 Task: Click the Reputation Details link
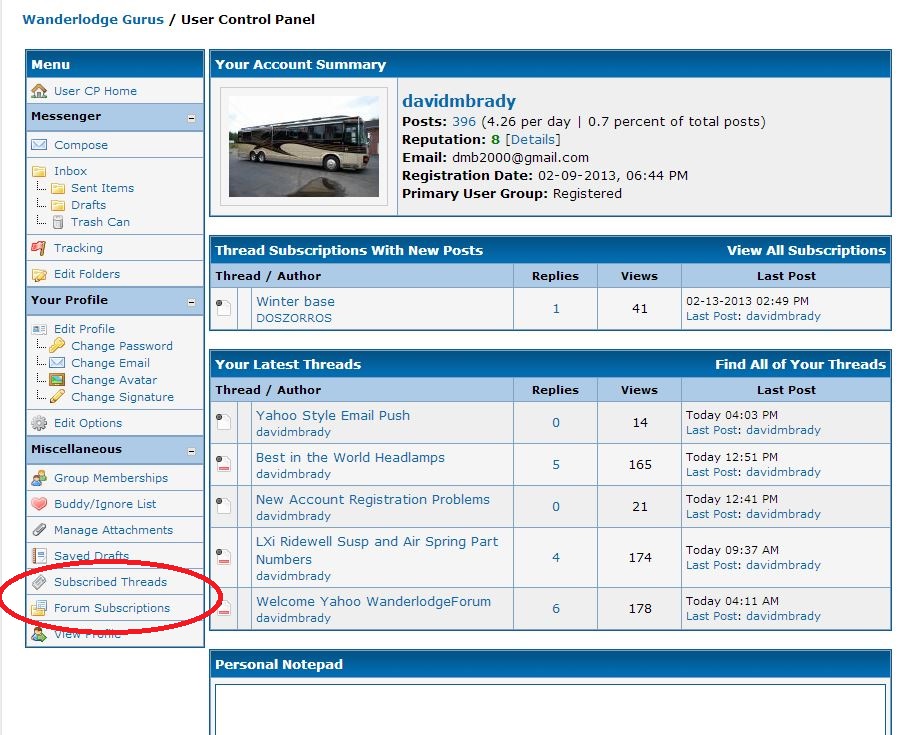coord(533,140)
